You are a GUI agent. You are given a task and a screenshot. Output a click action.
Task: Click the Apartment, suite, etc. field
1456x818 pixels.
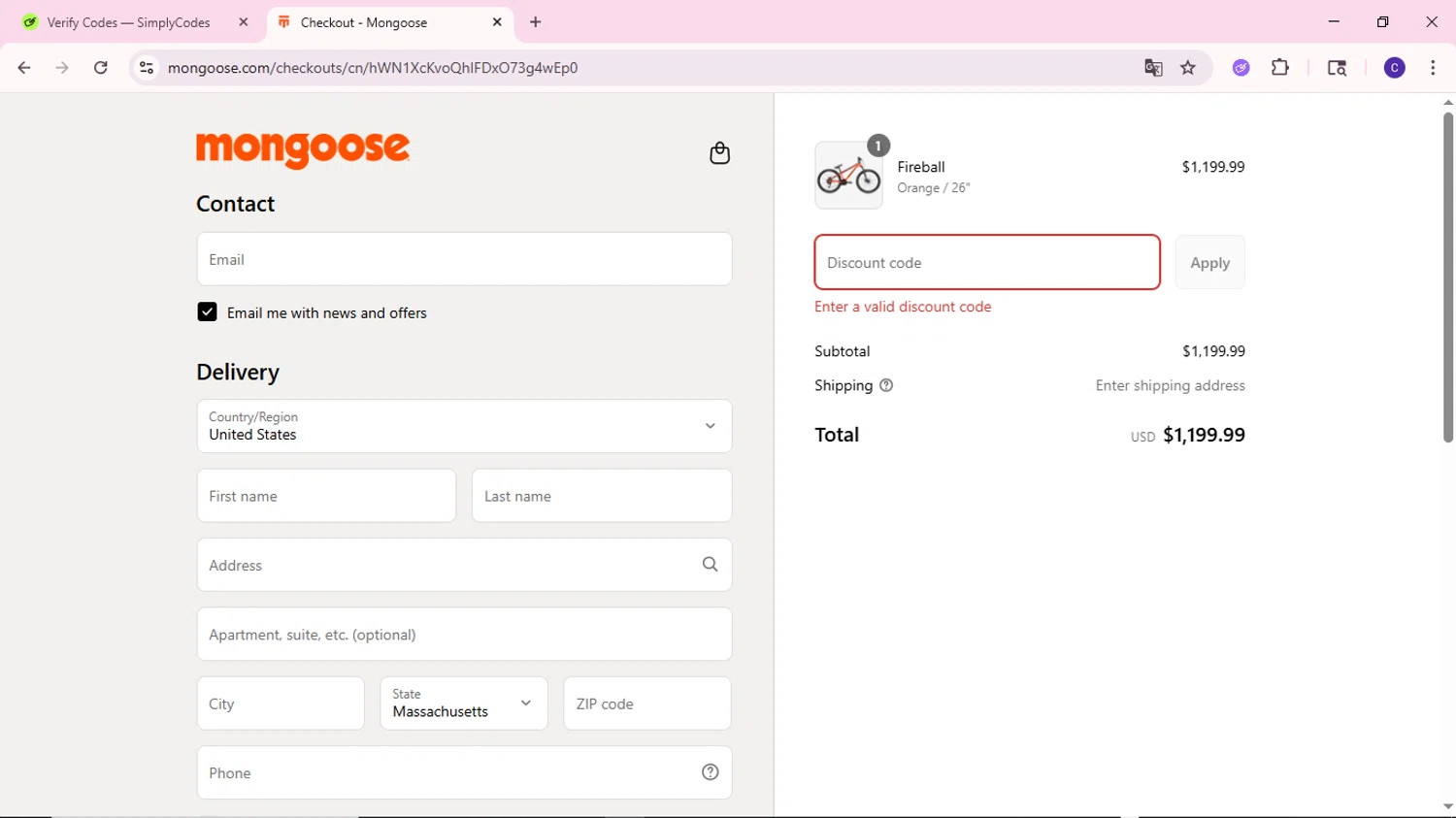tap(464, 635)
